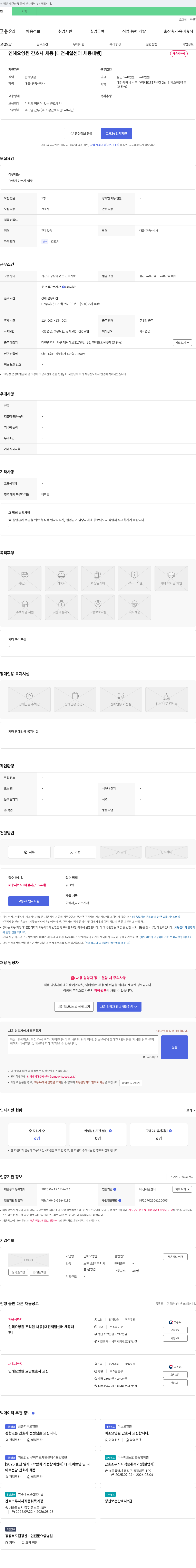Switch to the 우대사항 tab
Viewport: 196px width, 1568px height.
coord(79,44)
